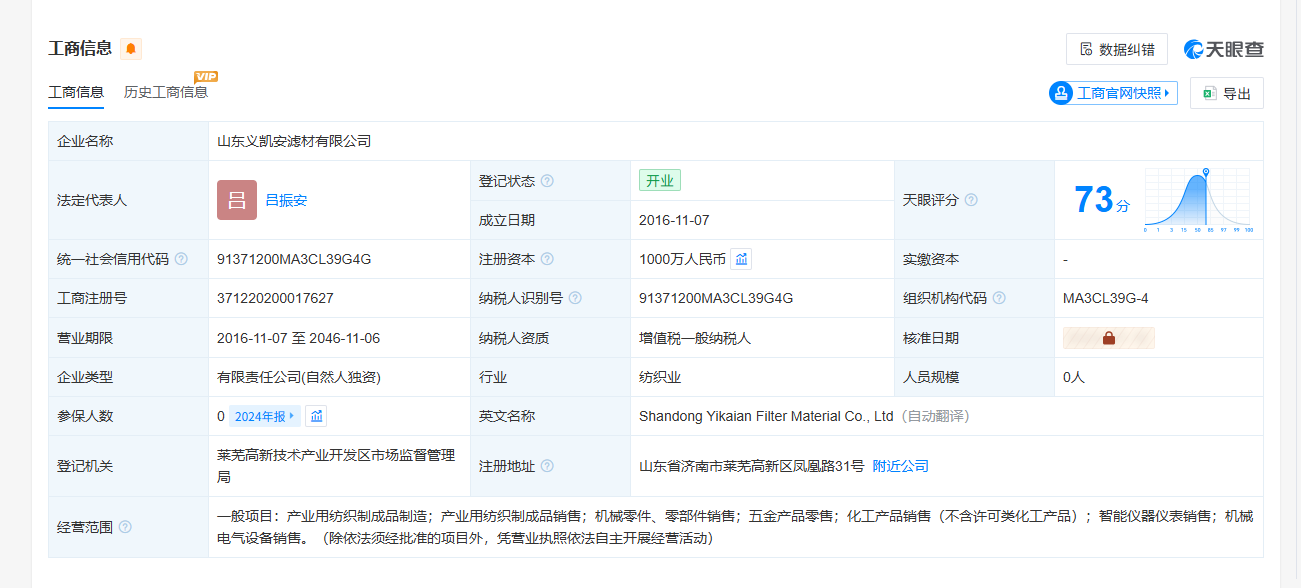Viewport: 1301px width, 588px height.
Task: Click help icon next to 注册资本
Action: click(547, 259)
